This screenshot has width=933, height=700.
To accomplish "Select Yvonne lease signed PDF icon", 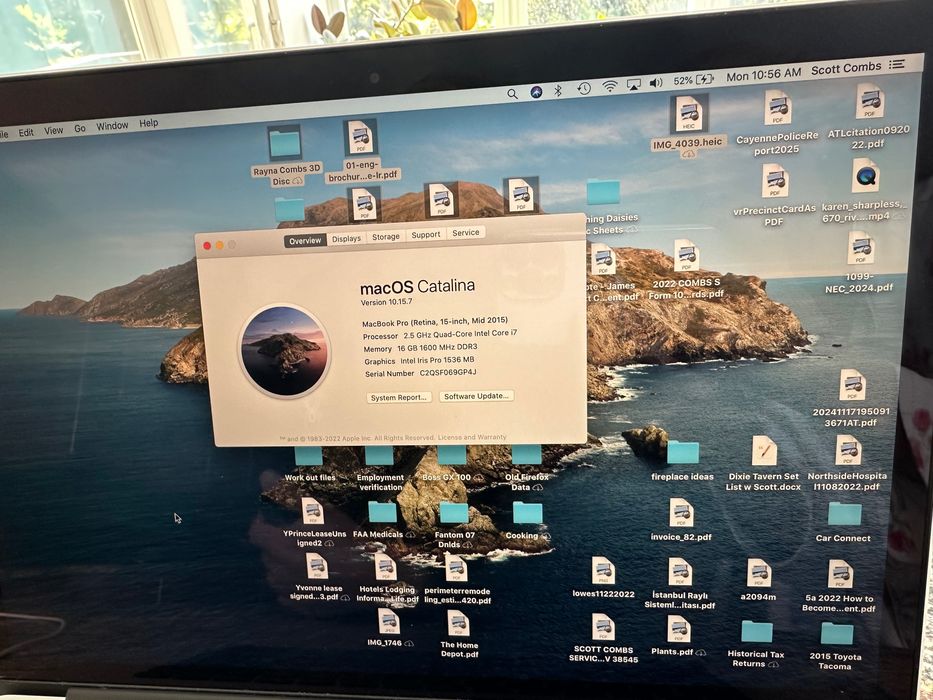I will [317, 566].
